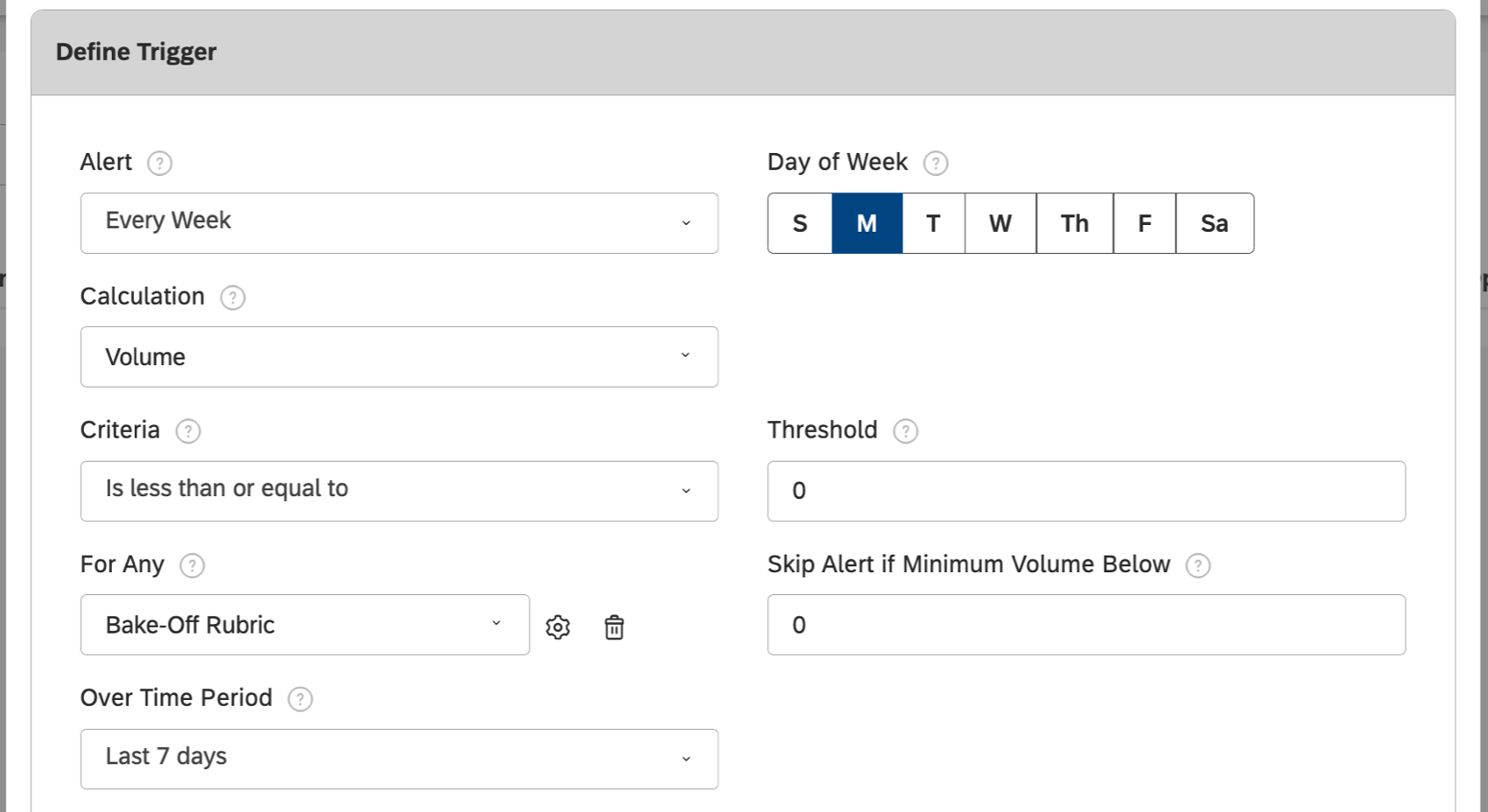
Task: Deselect Monday in Day of Week
Action: coord(867,223)
